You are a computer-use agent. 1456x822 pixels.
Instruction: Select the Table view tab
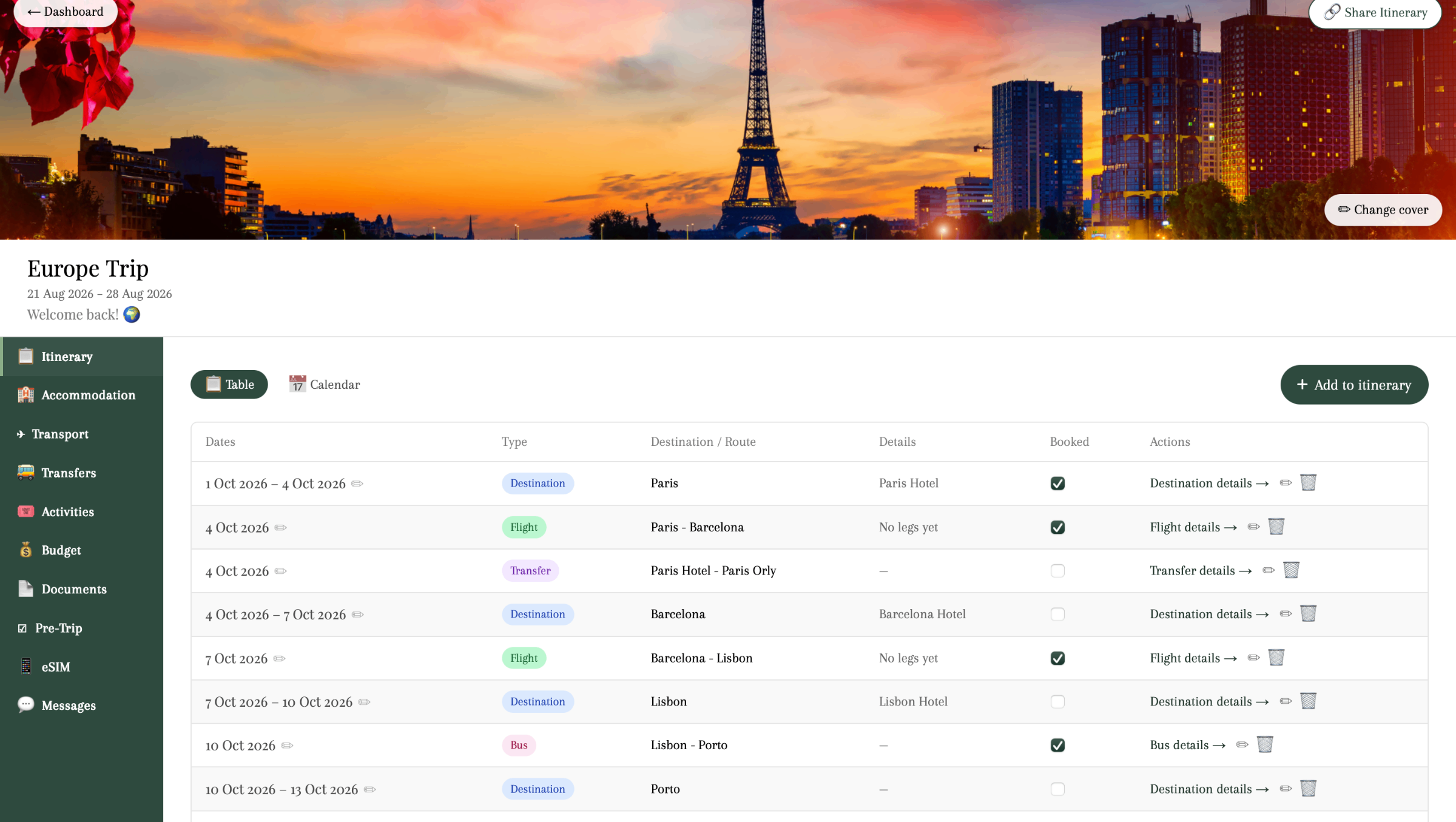229,385
